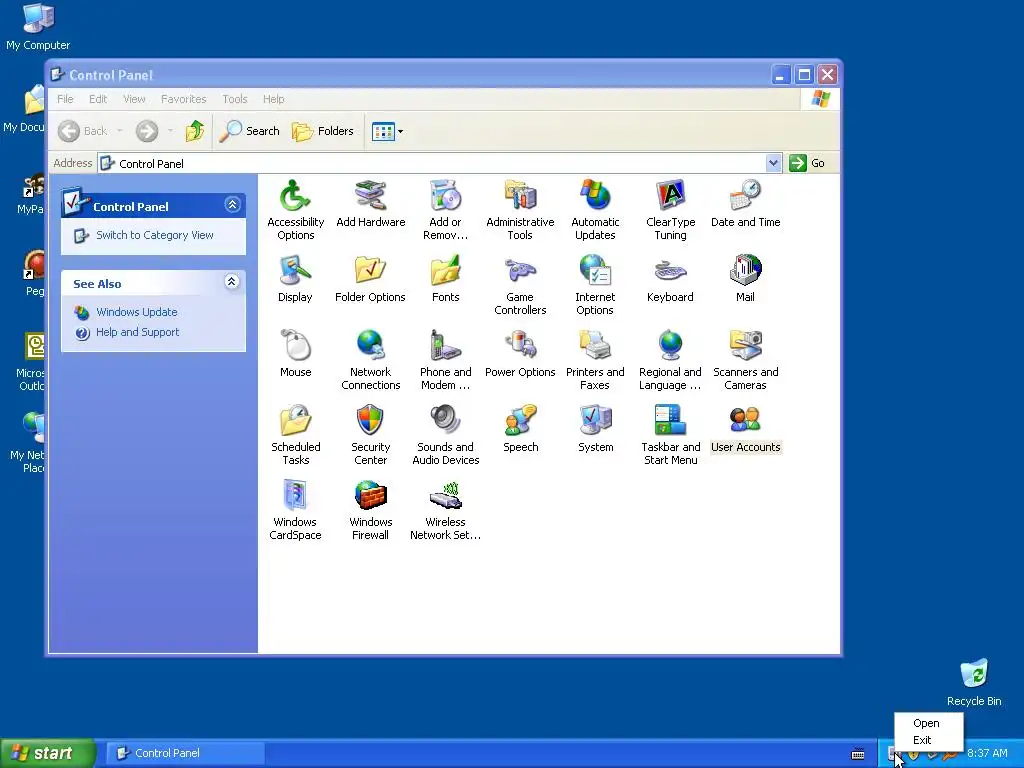Select Control Panel taskbar button

185,753
